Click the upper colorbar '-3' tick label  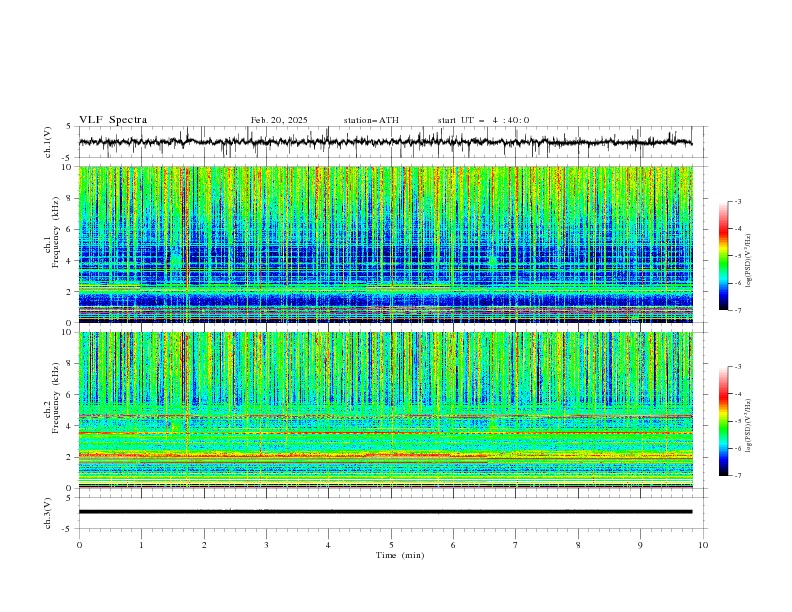737,201
